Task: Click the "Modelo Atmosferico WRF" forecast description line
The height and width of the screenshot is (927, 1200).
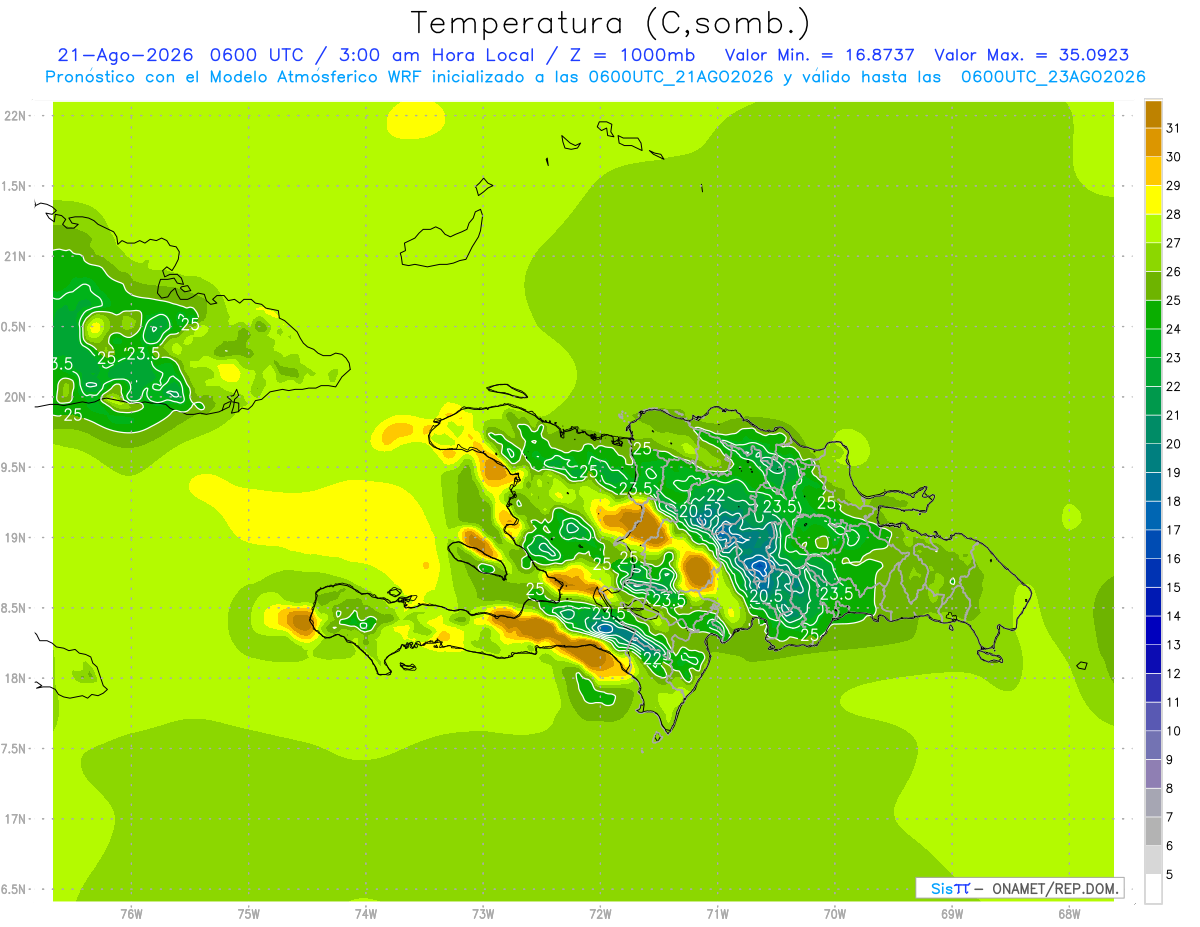Action: [595, 77]
